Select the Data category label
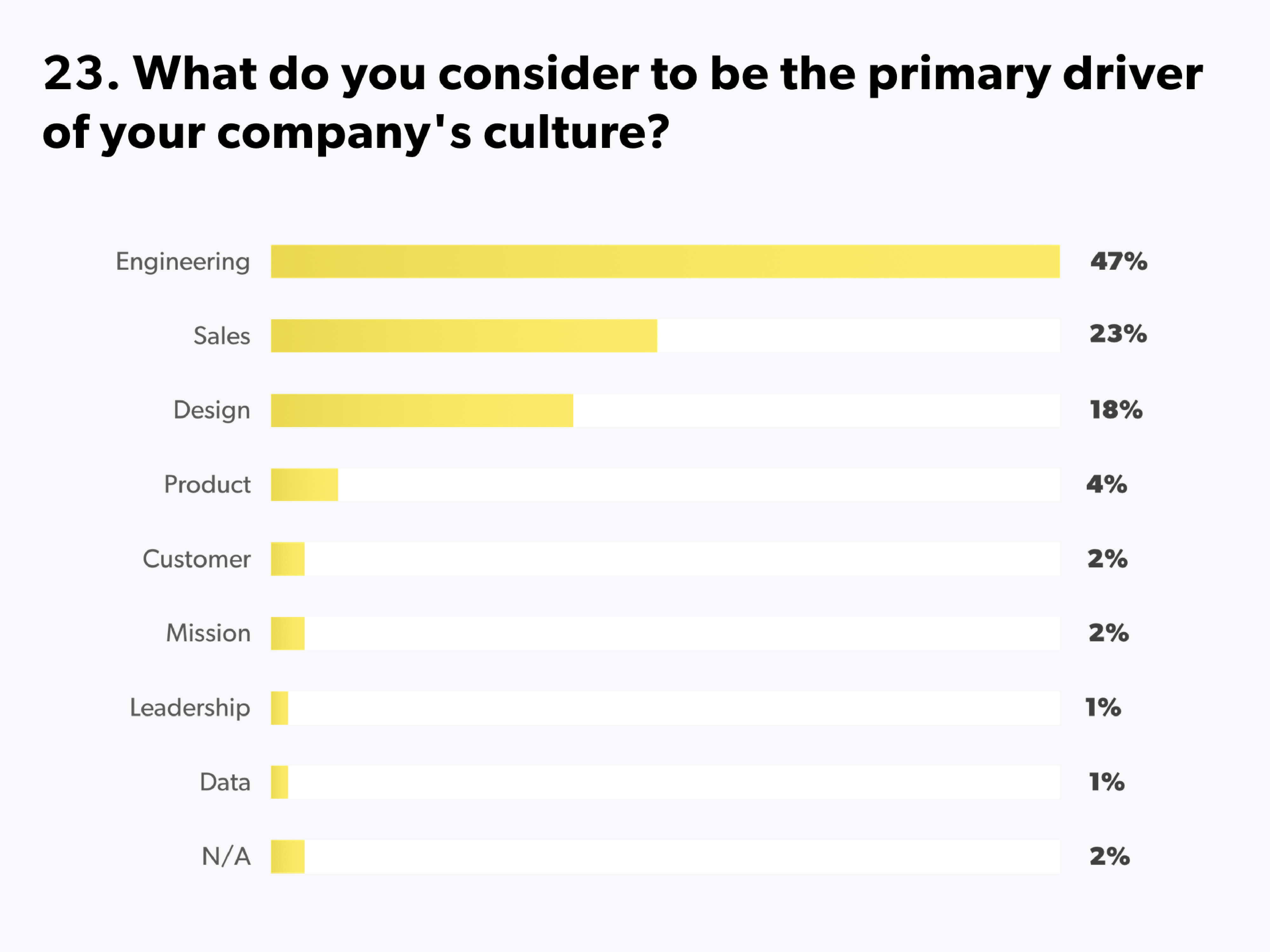Image resolution: width=1270 pixels, height=952 pixels. tap(225, 782)
